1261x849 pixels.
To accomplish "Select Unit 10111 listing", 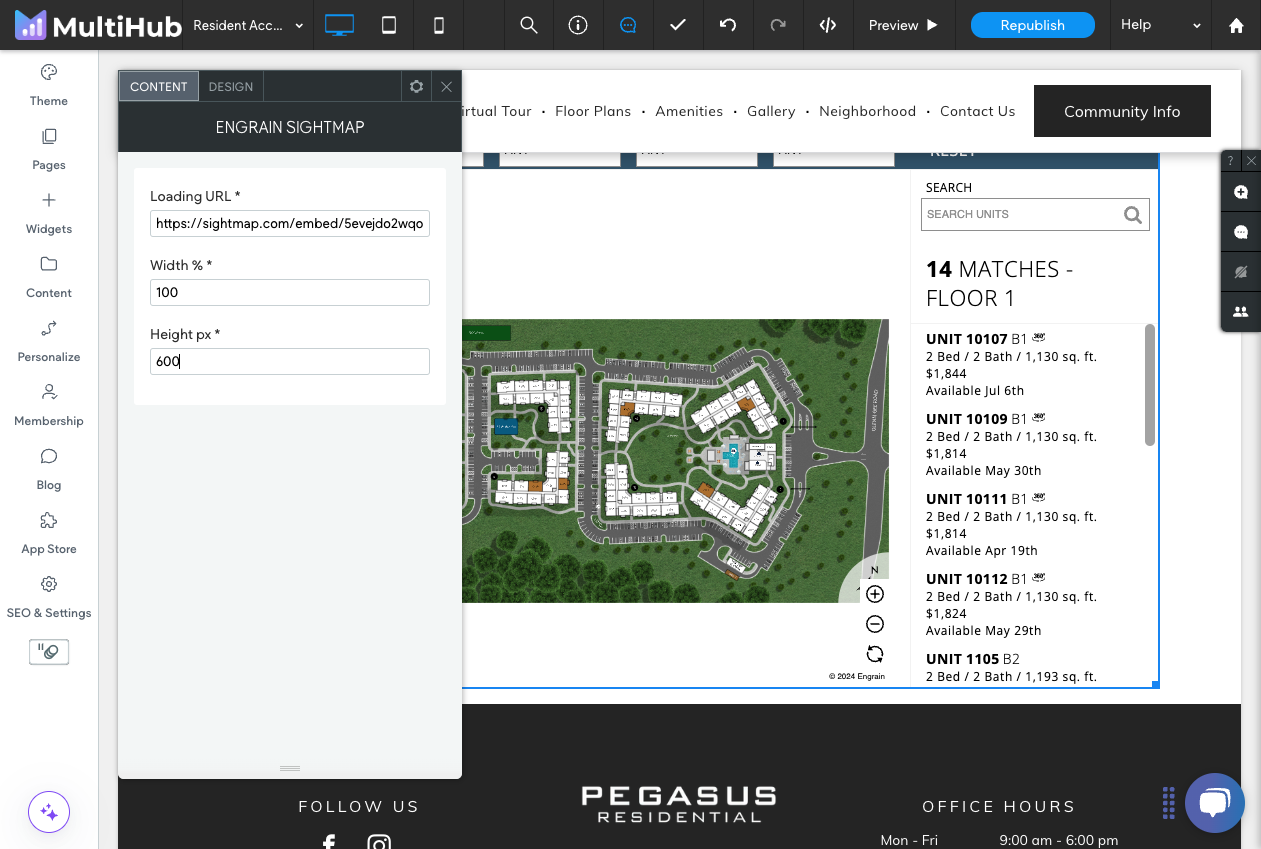I will pos(1028,524).
